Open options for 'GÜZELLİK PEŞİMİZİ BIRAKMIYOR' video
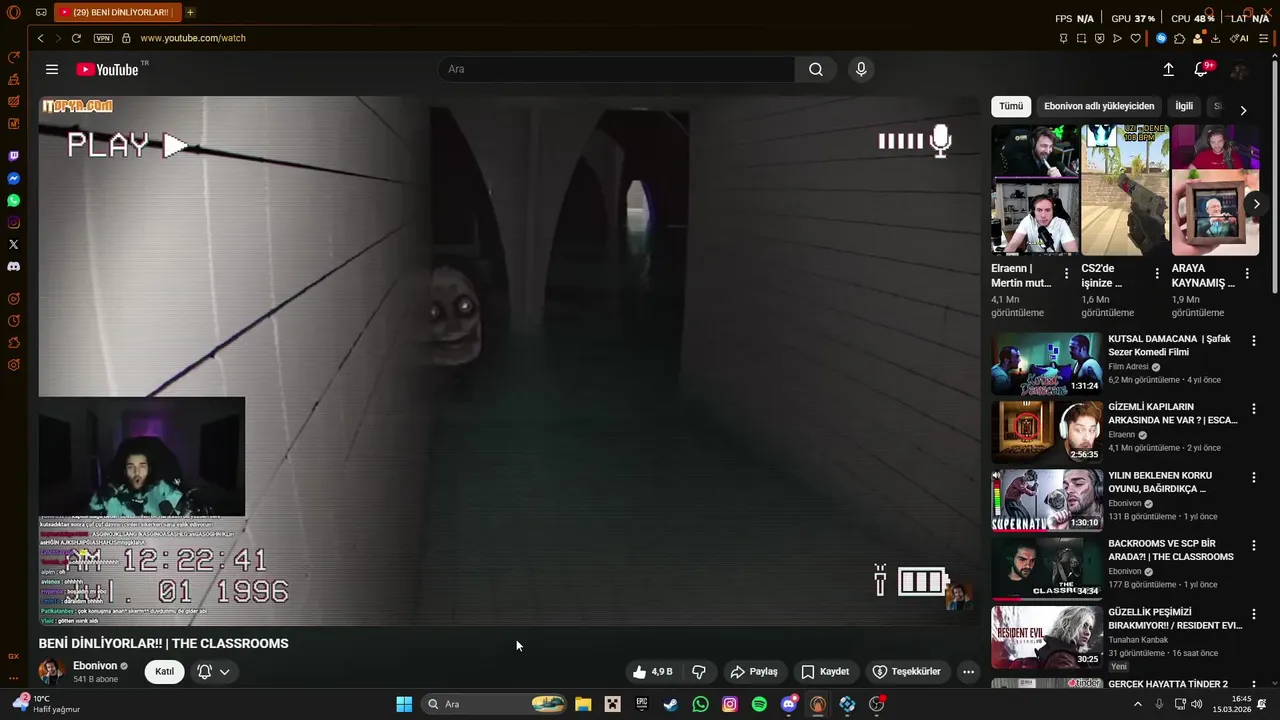The image size is (1280, 720). tap(1254, 613)
